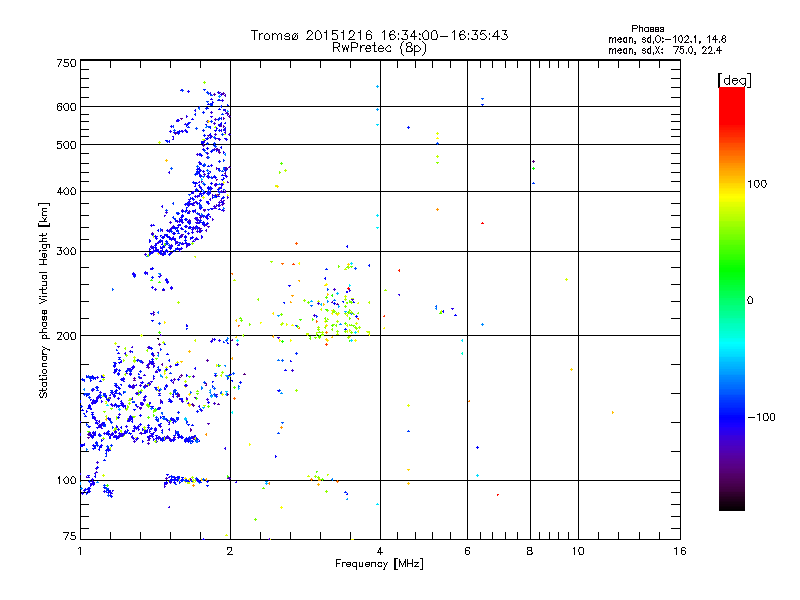The image size is (800, 600).
Task: Click the "750" height tick label
Action: [x=66, y=63]
